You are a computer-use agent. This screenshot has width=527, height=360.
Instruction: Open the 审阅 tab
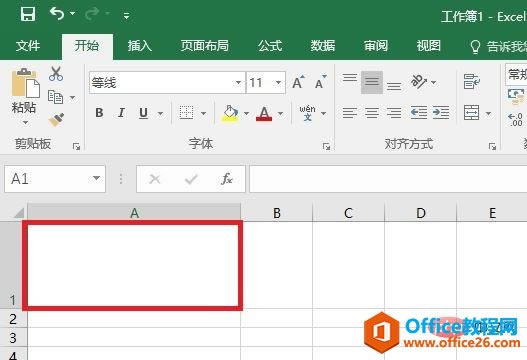[x=376, y=46]
